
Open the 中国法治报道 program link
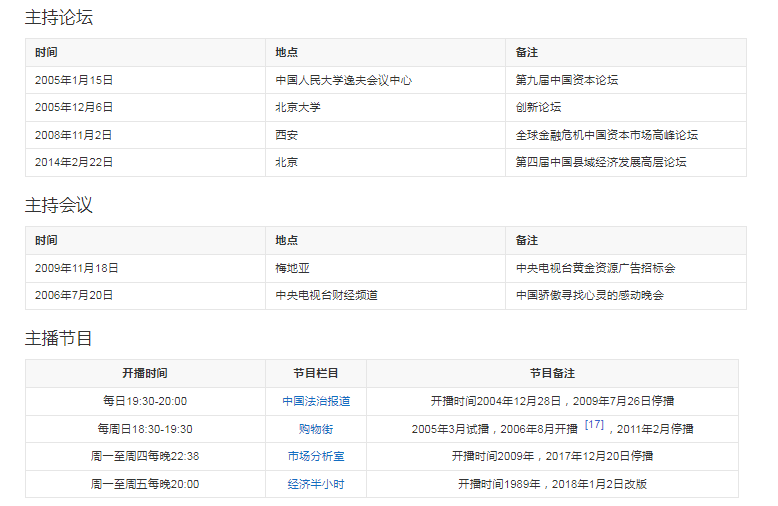(316, 401)
